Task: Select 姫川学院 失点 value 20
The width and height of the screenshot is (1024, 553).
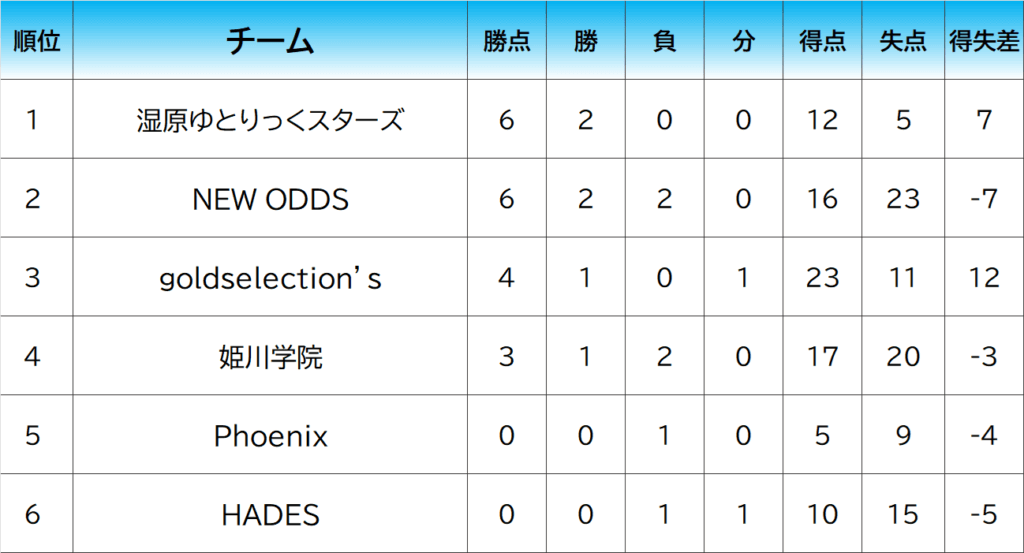Action: click(903, 356)
